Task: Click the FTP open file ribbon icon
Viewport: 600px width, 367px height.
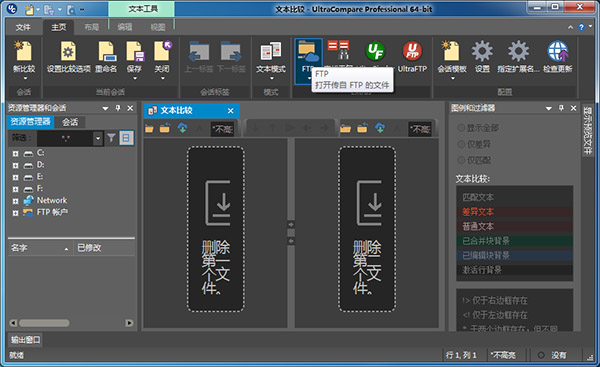Action: pos(308,51)
